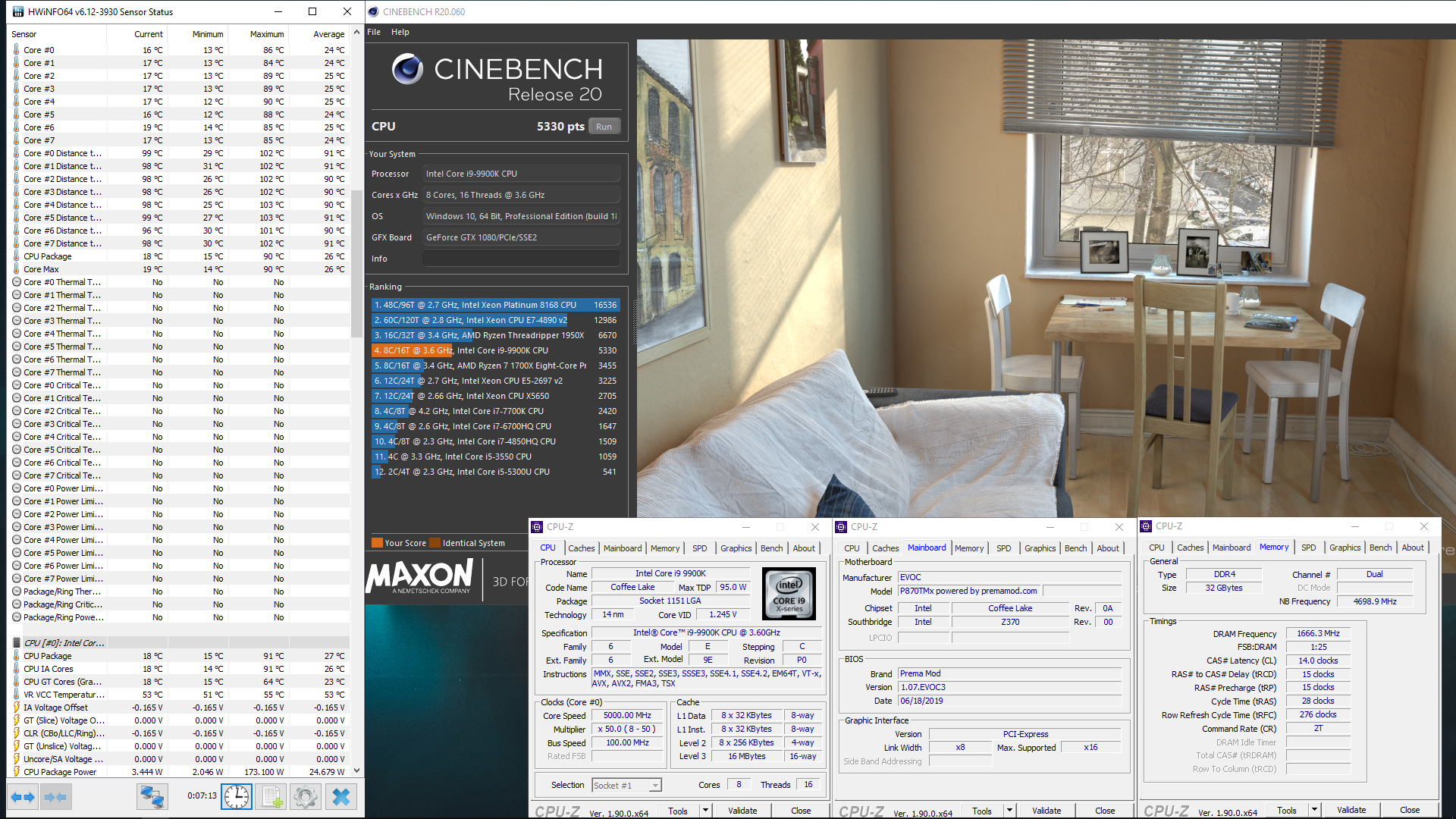Select the Core i5-5300U ranking entry
1456x819 pixels.
pyautogui.click(x=495, y=472)
